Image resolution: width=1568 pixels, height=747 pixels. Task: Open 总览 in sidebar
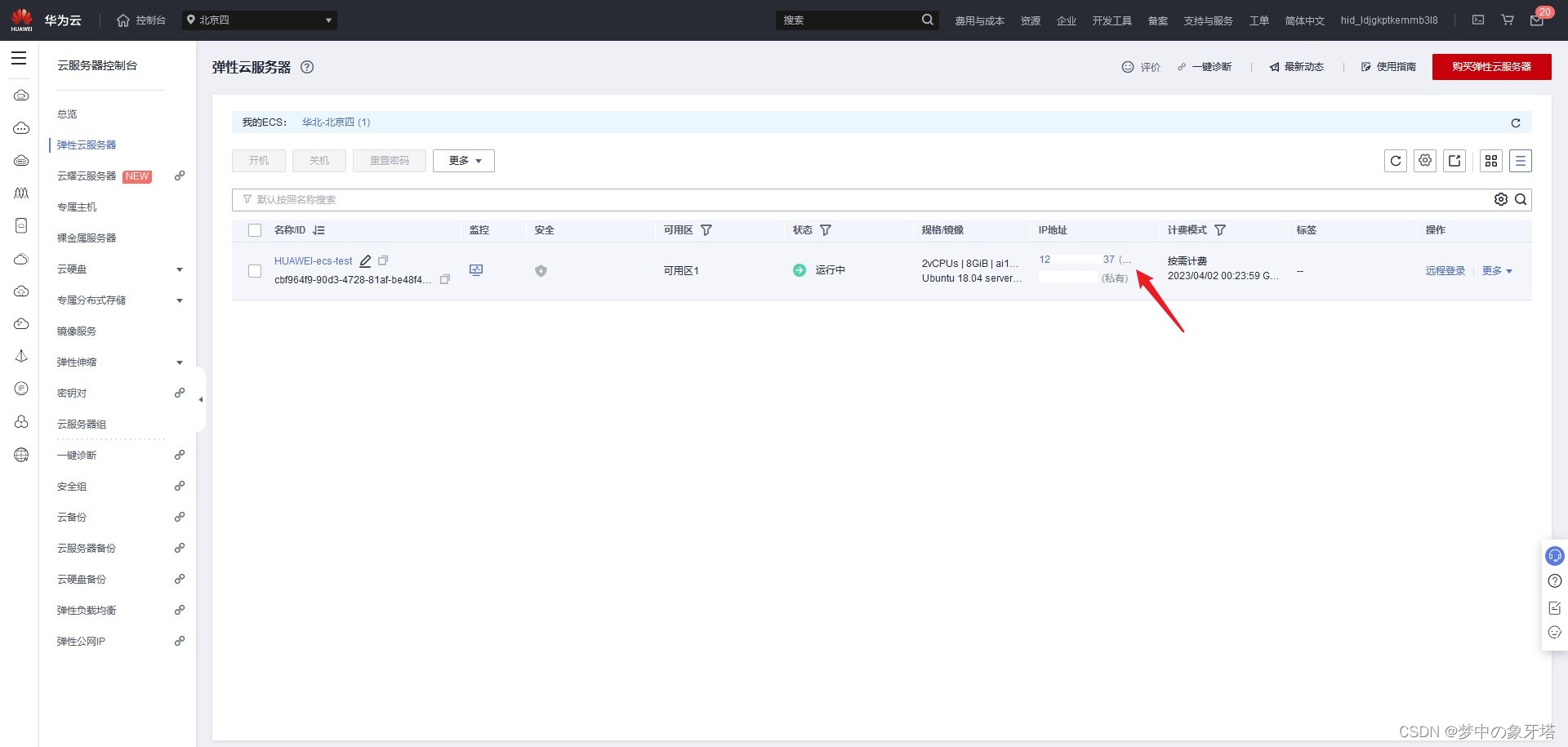click(67, 114)
